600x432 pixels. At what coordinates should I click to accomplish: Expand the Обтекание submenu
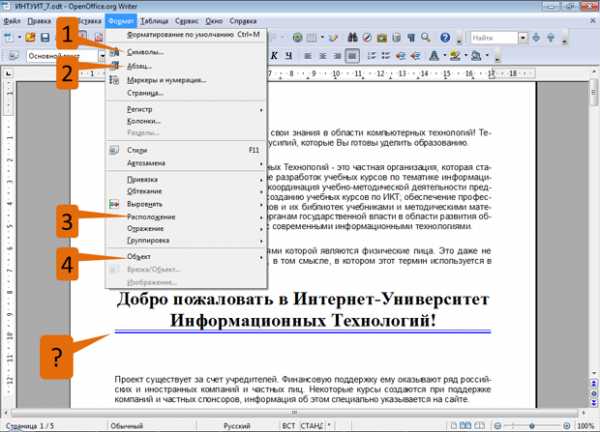point(186,191)
